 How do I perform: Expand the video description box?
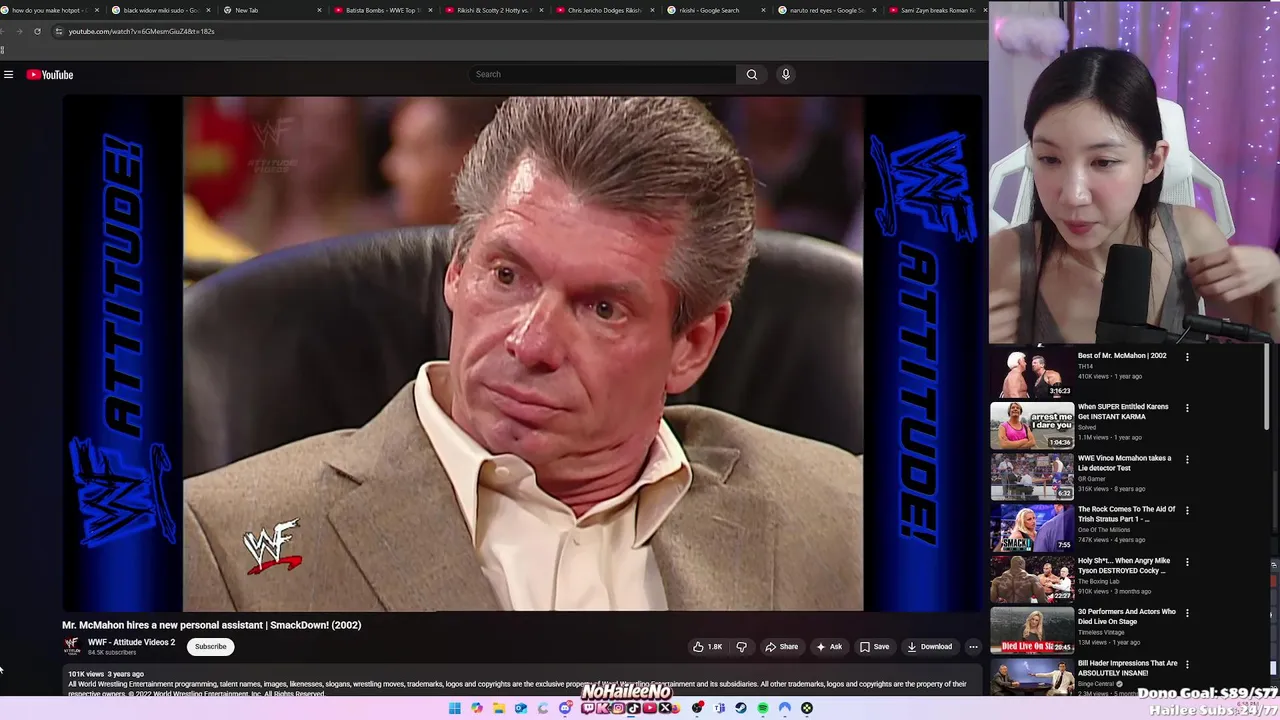[523, 683]
